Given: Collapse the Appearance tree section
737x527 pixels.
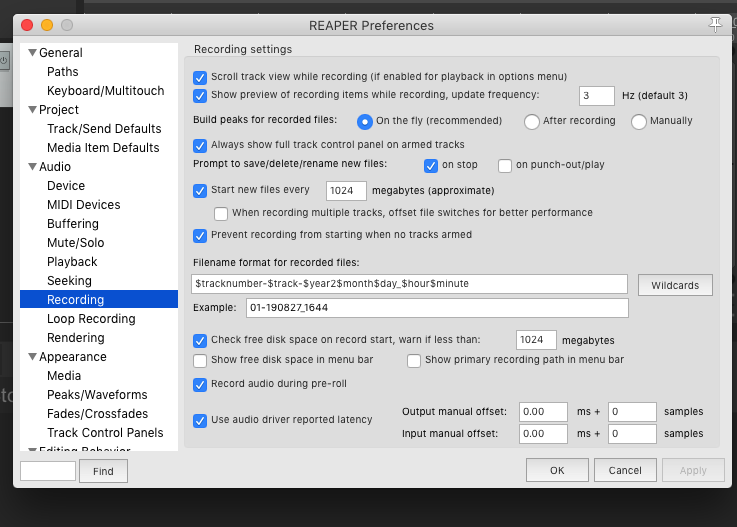Looking at the screenshot, I should [32, 357].
